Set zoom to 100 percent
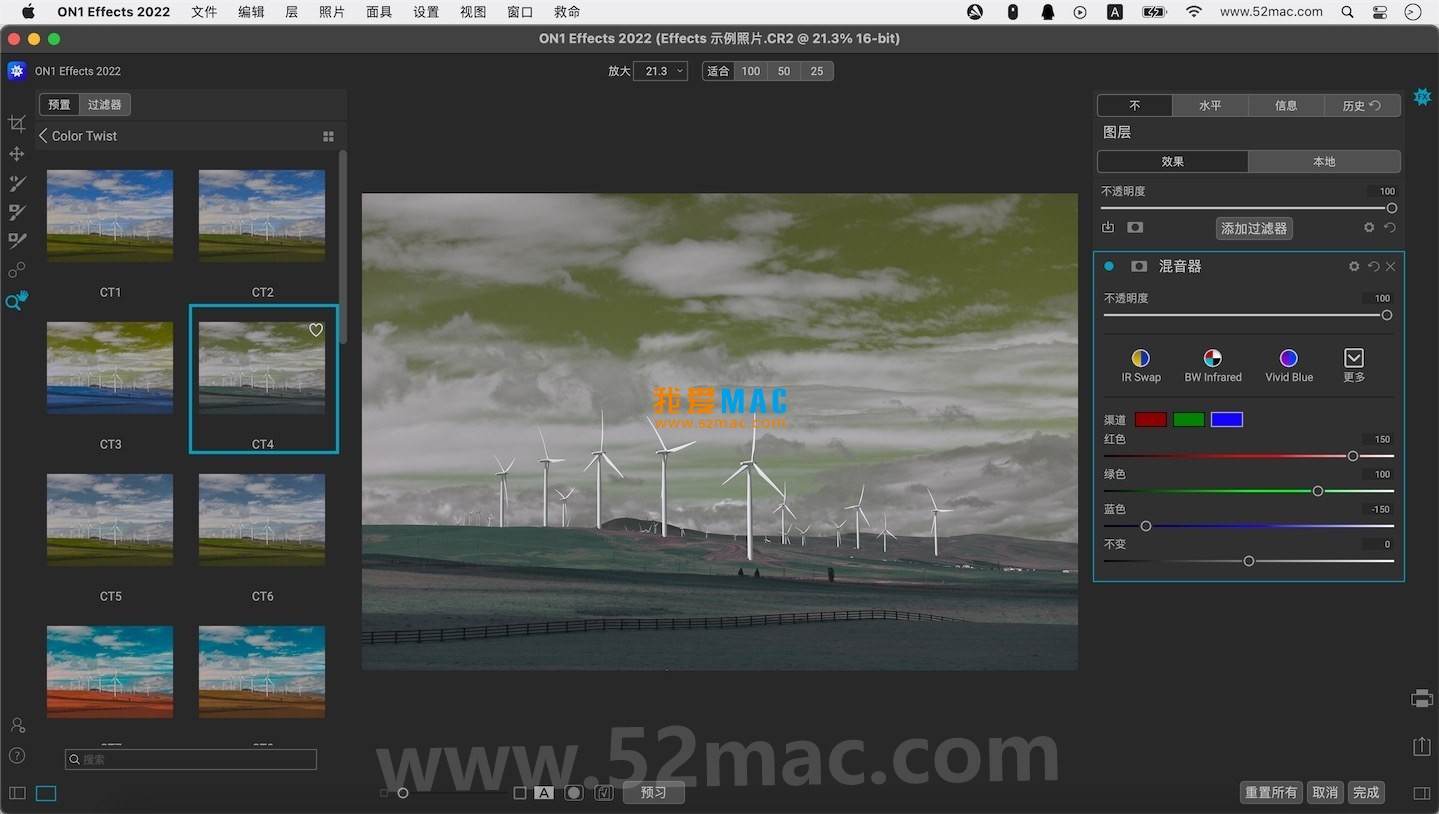 point(751,71)
